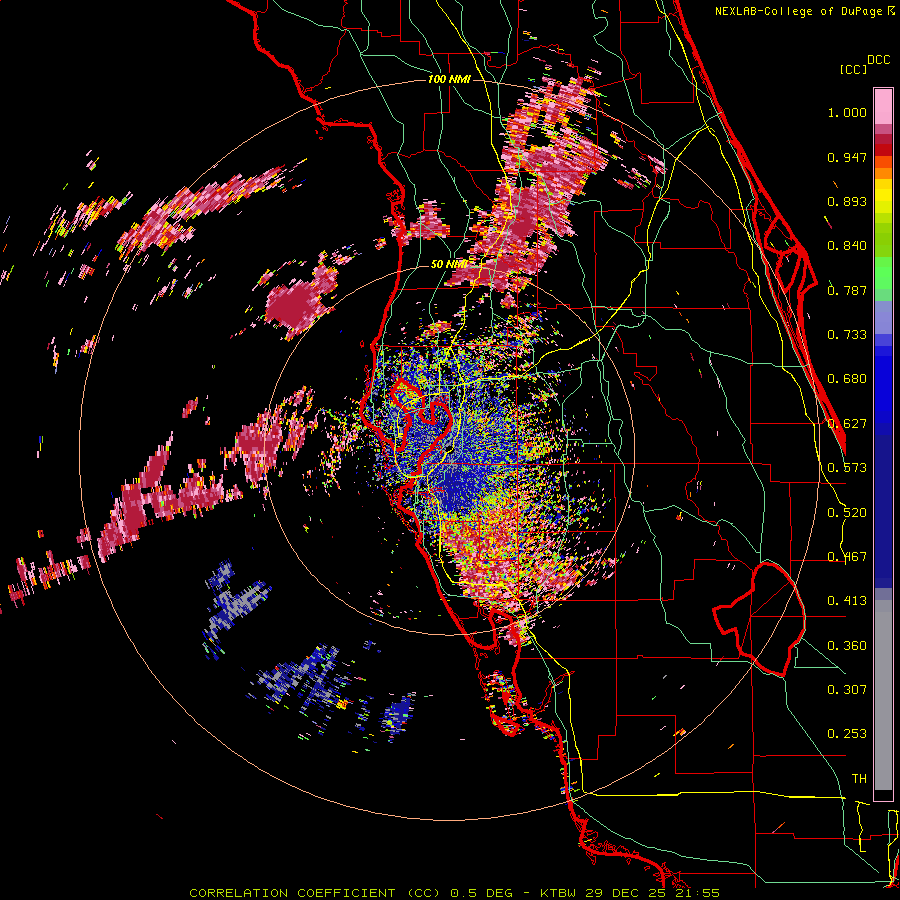Click the CORRELATION COEFFICIENT (CC) caption text
Screen dimensions: 900x900
click(315, 893)
